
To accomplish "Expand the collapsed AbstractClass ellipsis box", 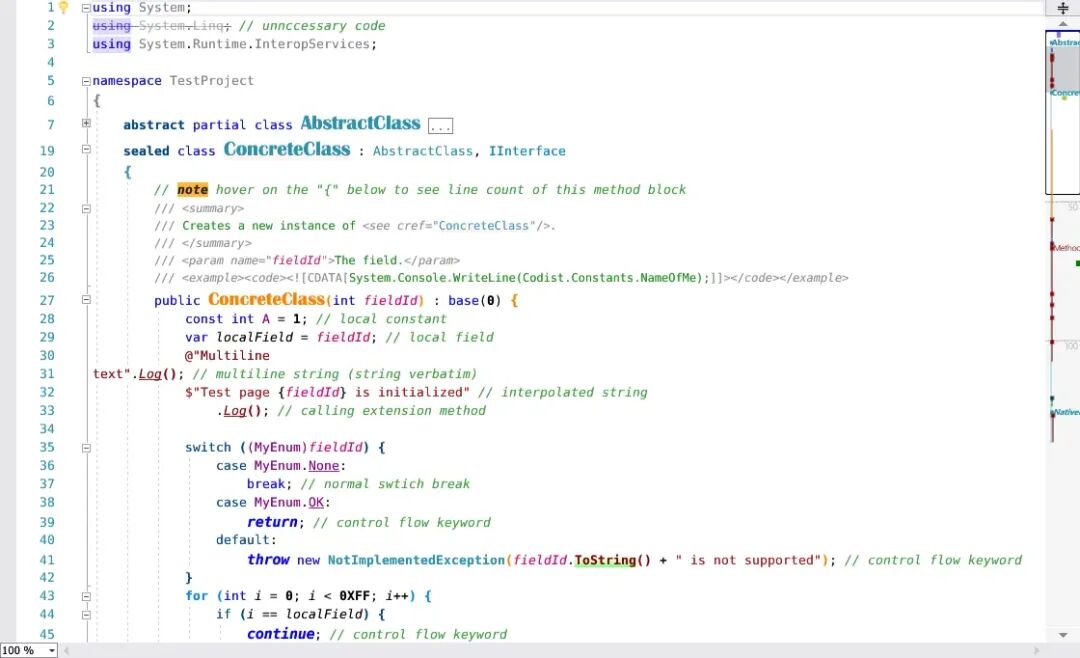I will pos(440,126).
